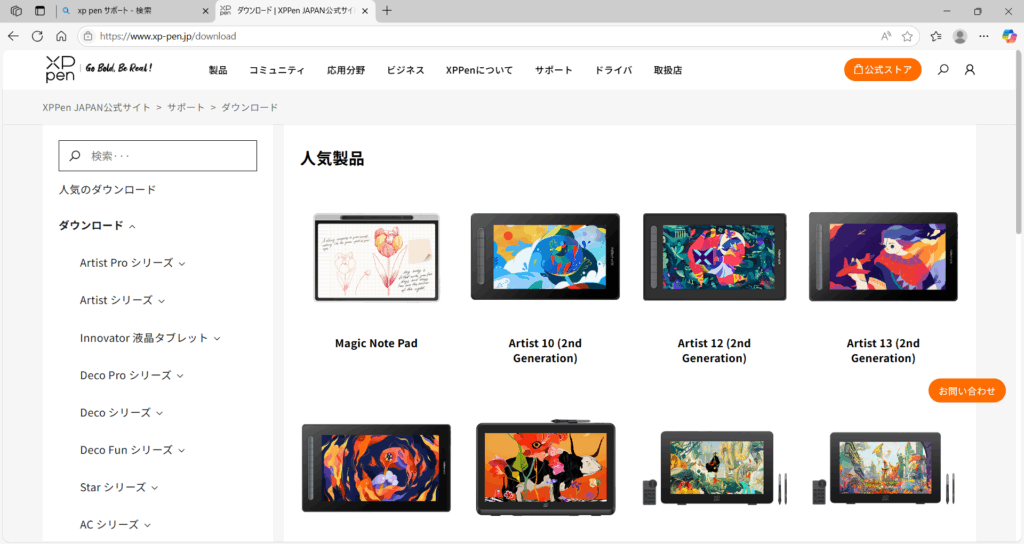The height and width of the screenshot is (544, 1024).
Task: Open Magic Note Pad product image
Action: coord(376,257)
